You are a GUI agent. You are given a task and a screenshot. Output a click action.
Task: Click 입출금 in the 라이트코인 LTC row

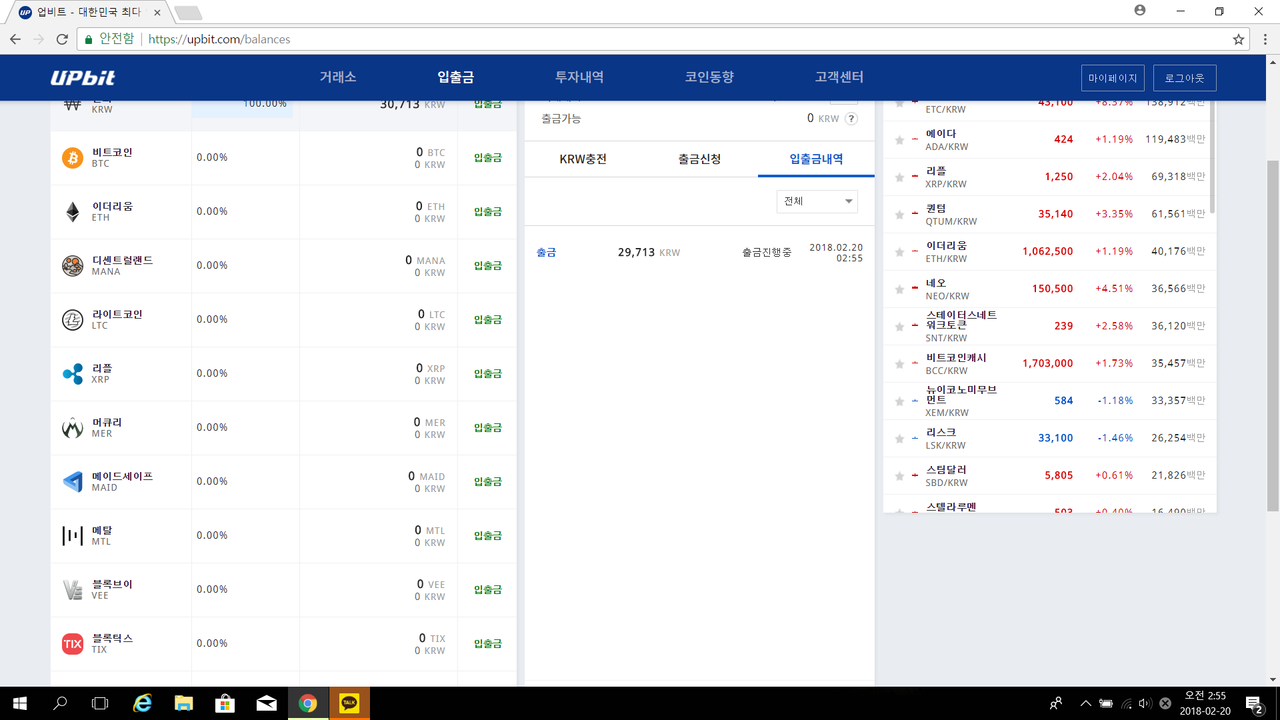tap(488, 320)
